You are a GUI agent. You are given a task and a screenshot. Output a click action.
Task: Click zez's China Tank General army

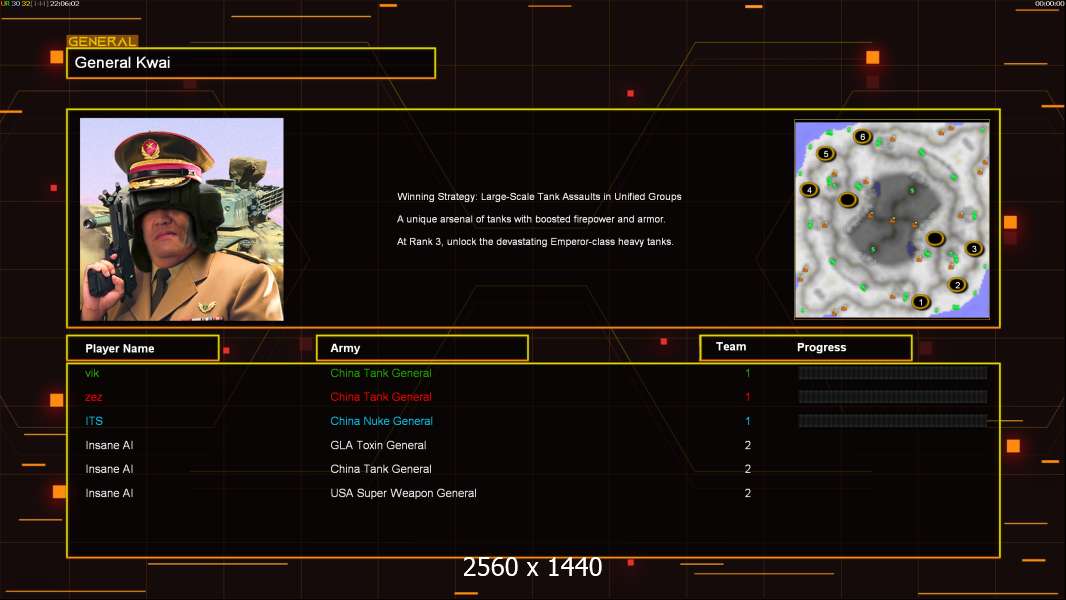coord(381,397)
